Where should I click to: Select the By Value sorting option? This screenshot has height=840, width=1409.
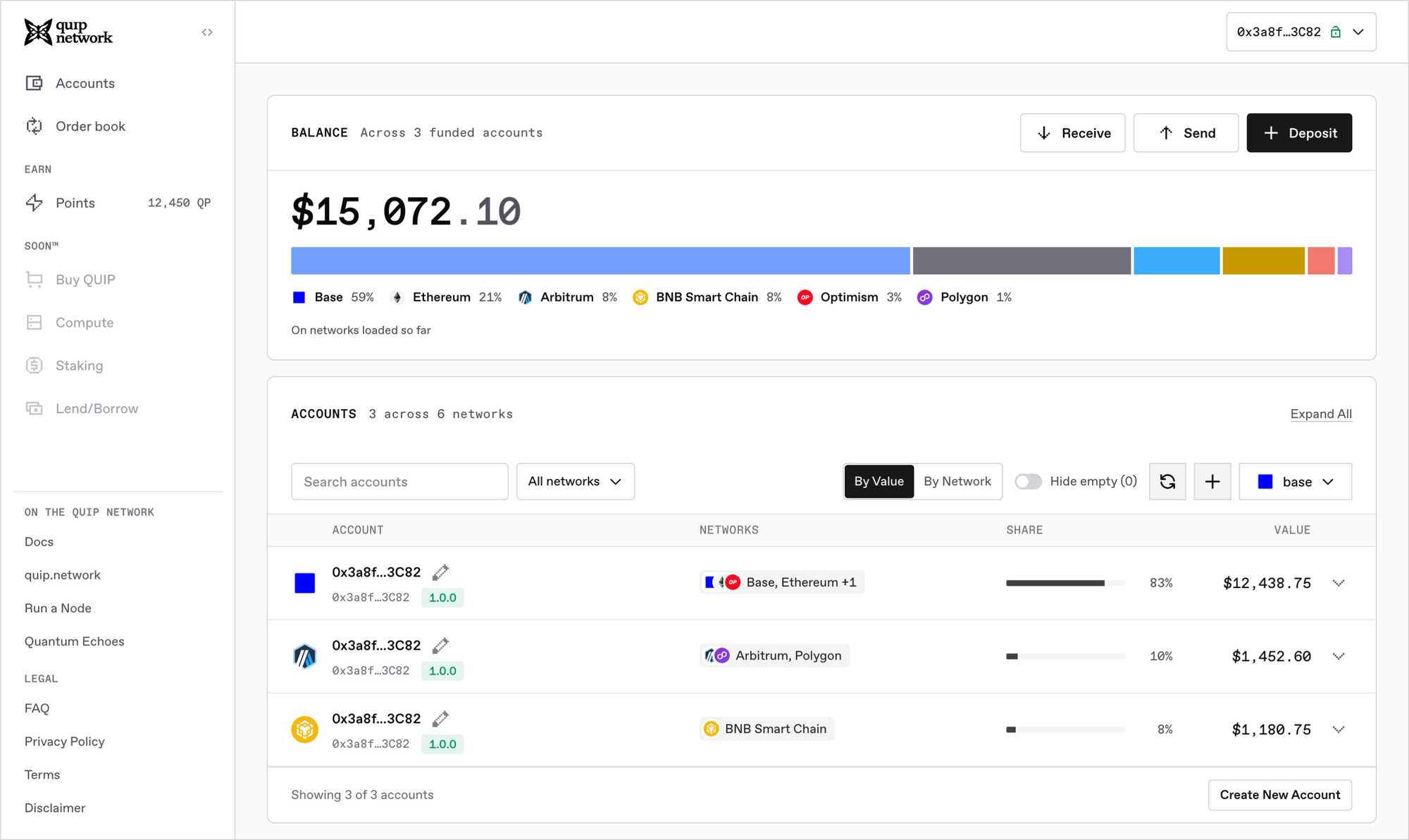(879, 482)
